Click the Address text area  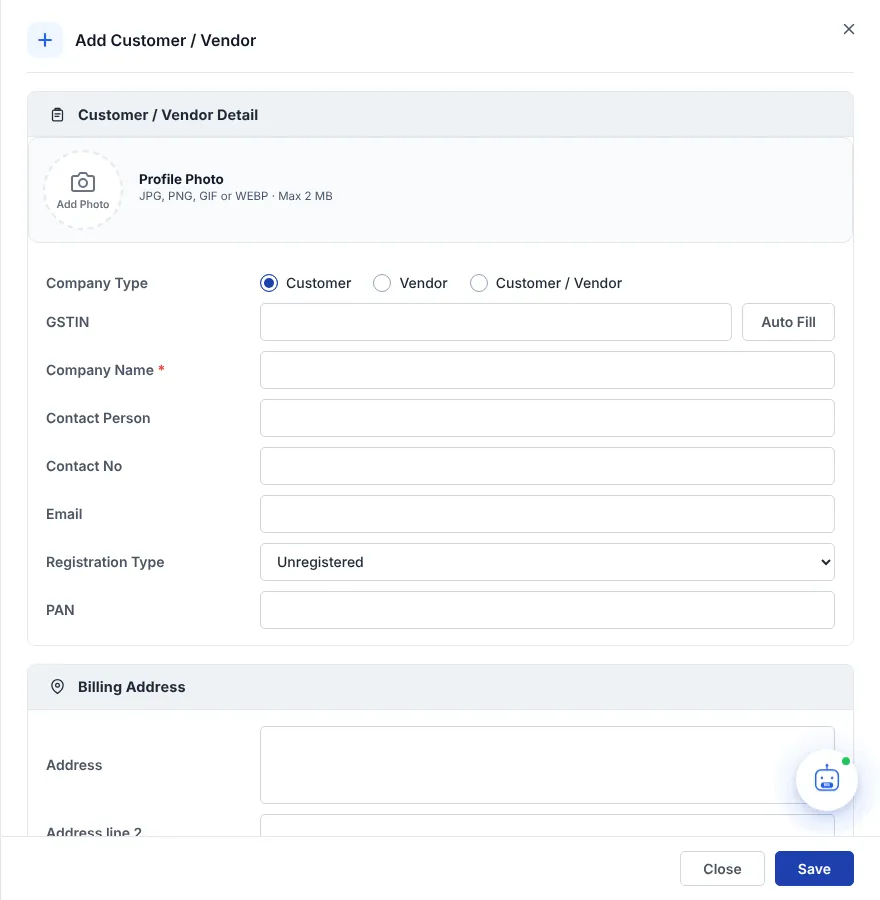tap(547, 765)
